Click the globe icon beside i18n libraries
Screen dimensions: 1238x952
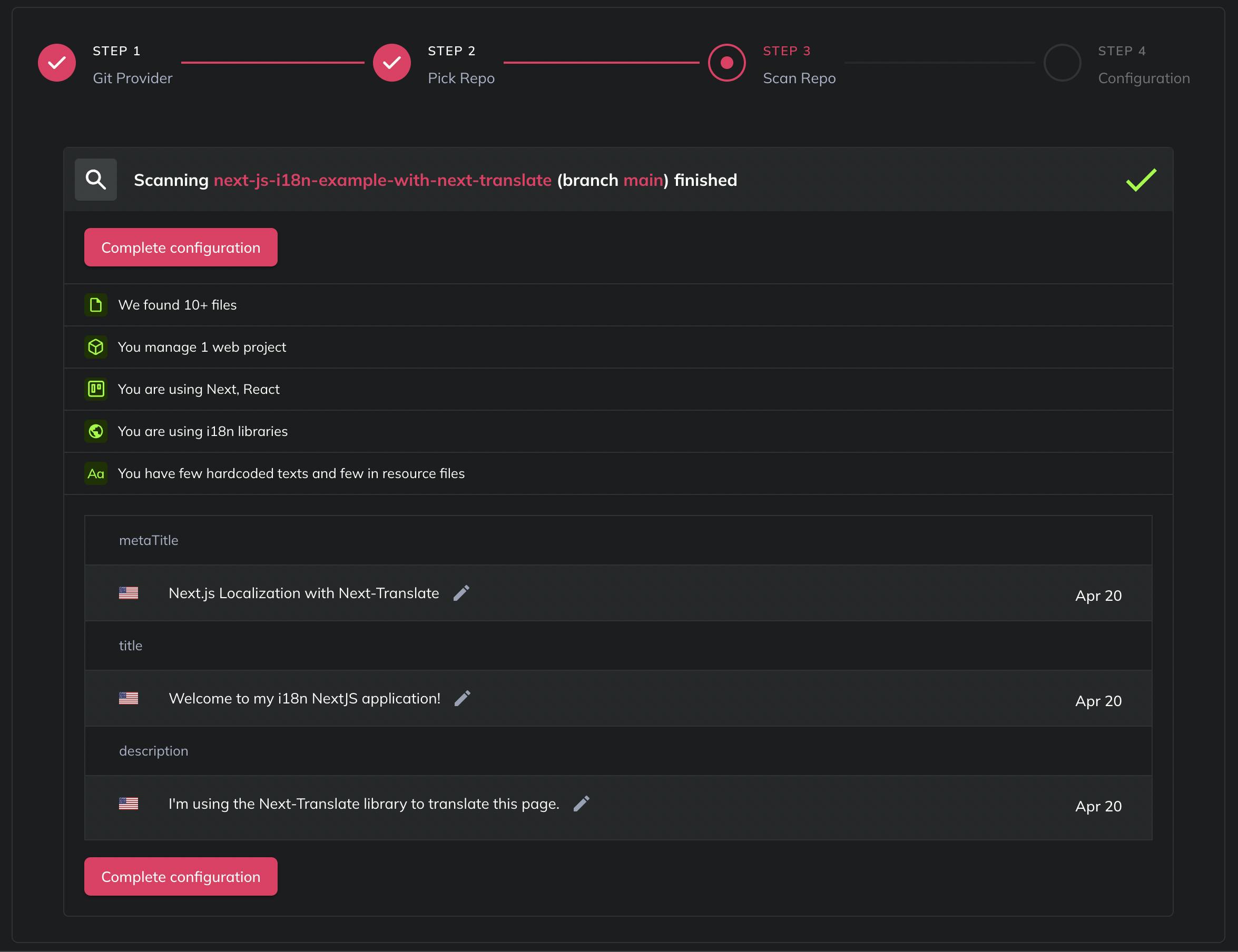[96, 431]
